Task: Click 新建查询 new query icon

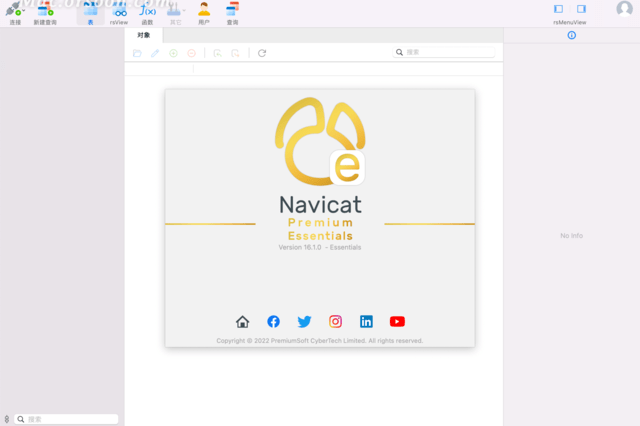Action: (45, 9)
